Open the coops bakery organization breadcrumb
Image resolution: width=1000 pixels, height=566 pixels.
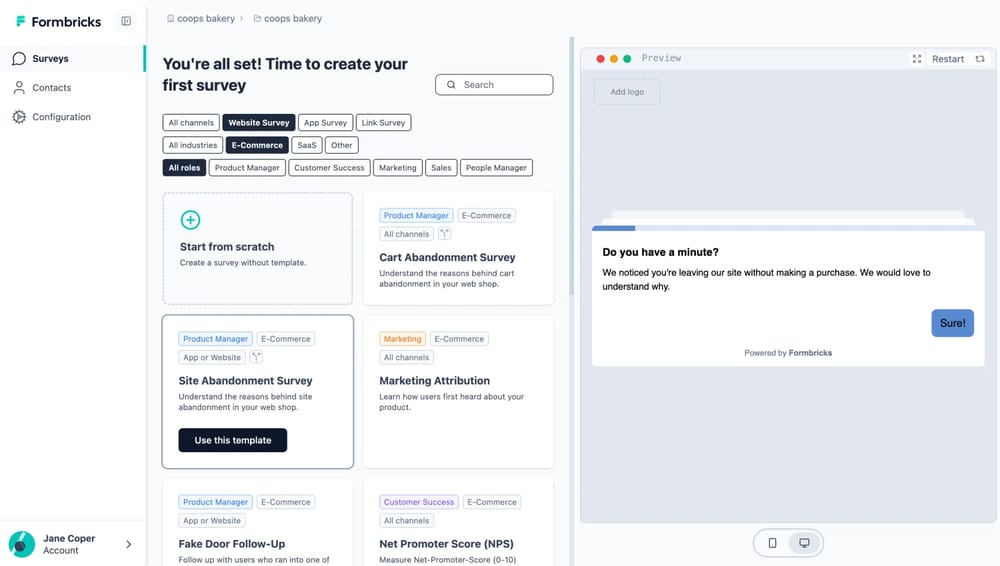coord(203,18)
